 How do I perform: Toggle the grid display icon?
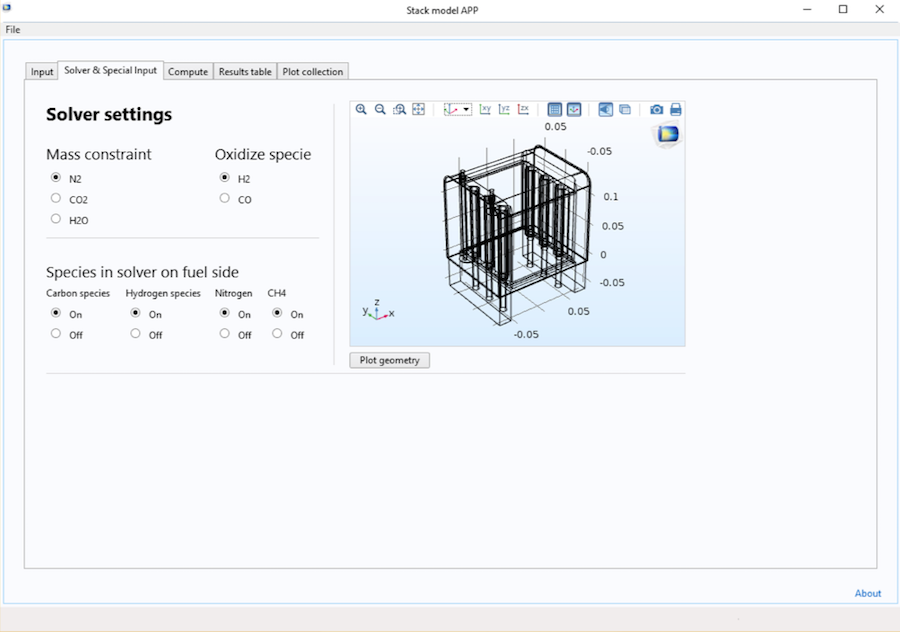[554, 109]
